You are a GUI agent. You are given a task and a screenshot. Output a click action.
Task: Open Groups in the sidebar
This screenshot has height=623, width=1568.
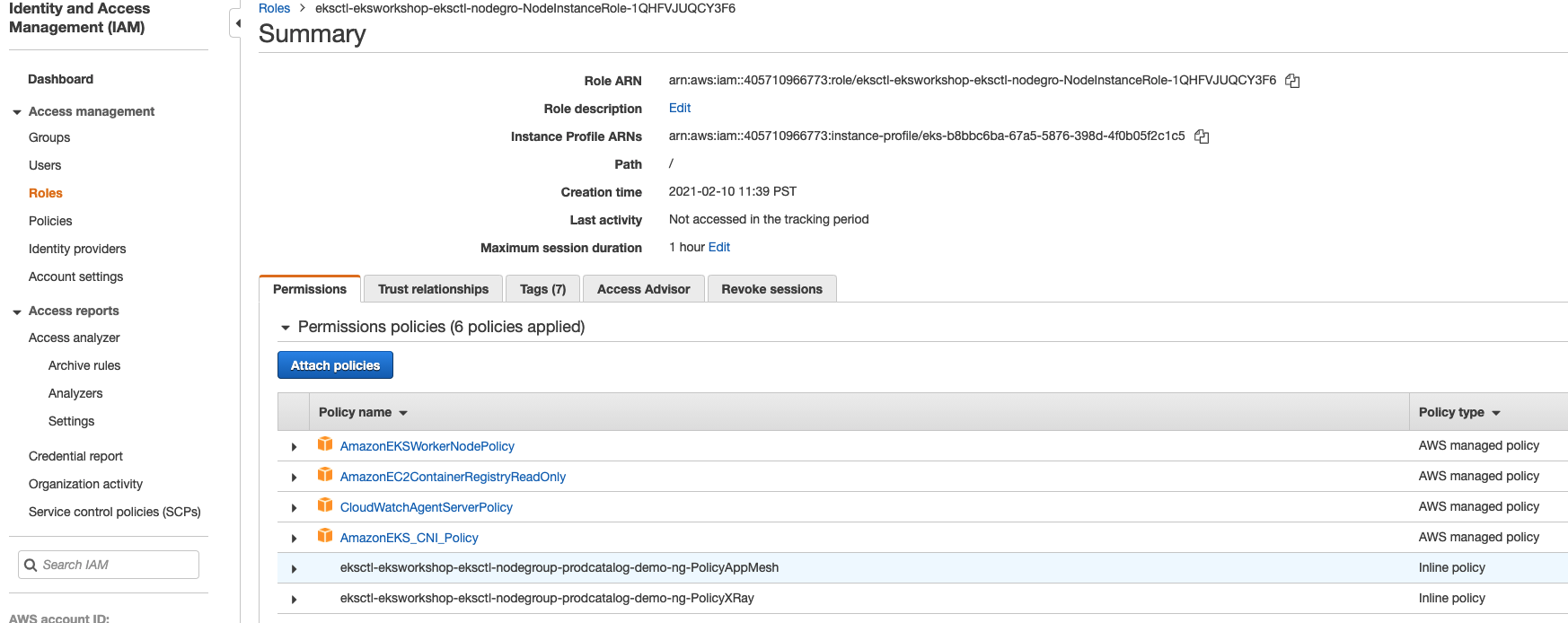(x=49, y=137)
